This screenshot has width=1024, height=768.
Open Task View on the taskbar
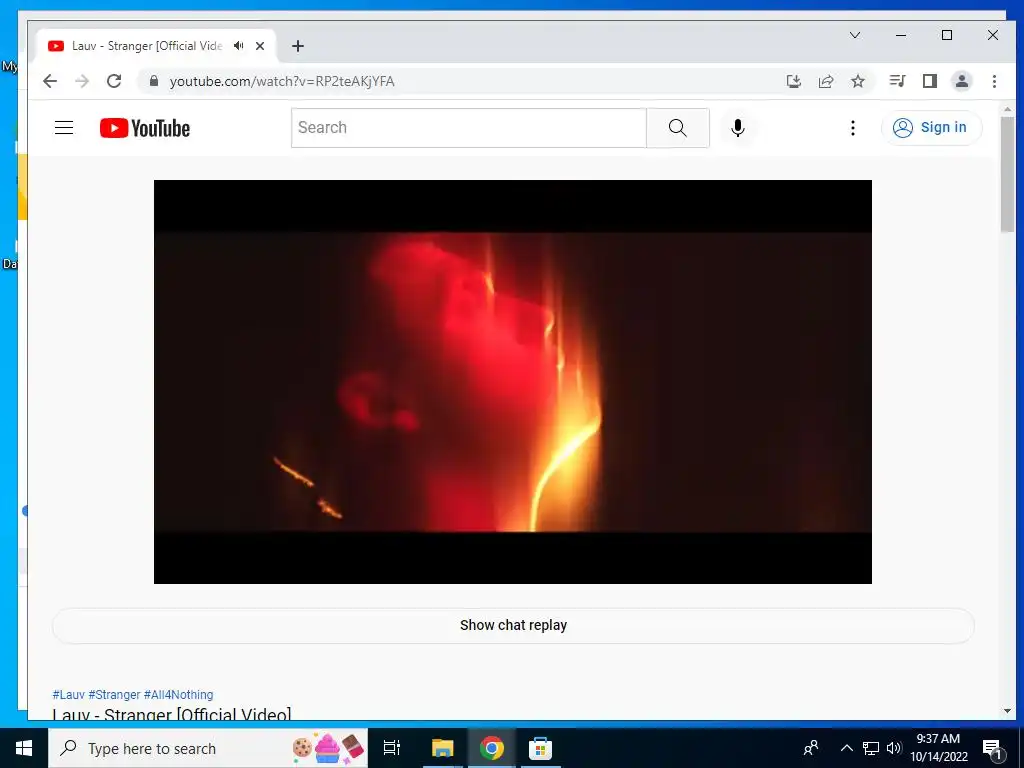click(x=392, y=748)
